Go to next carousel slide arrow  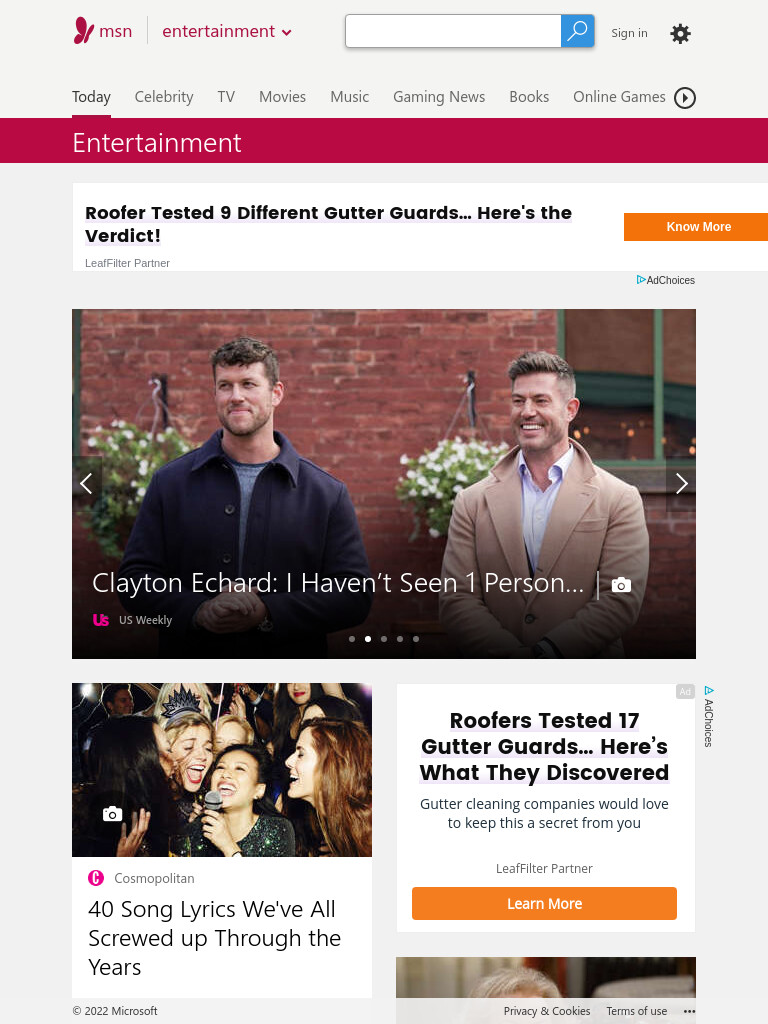[x=681, y=483]
